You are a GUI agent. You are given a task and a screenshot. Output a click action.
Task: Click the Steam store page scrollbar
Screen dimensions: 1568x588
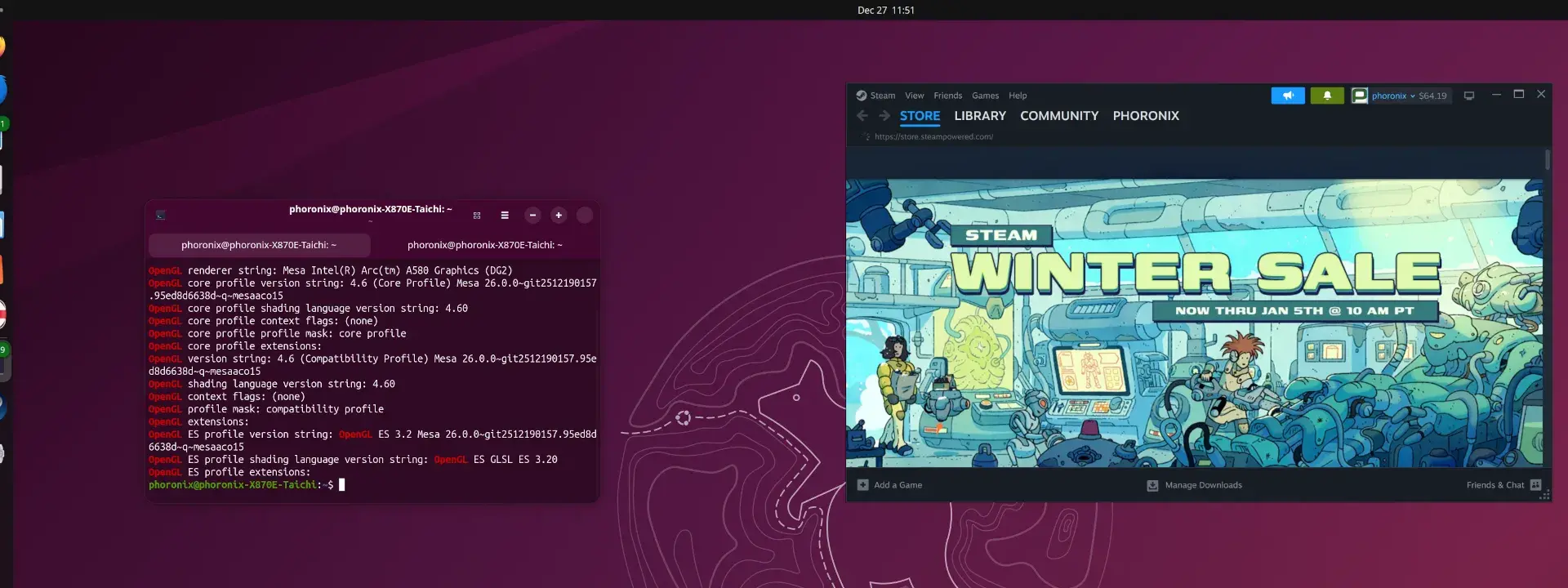(1547, 160)
